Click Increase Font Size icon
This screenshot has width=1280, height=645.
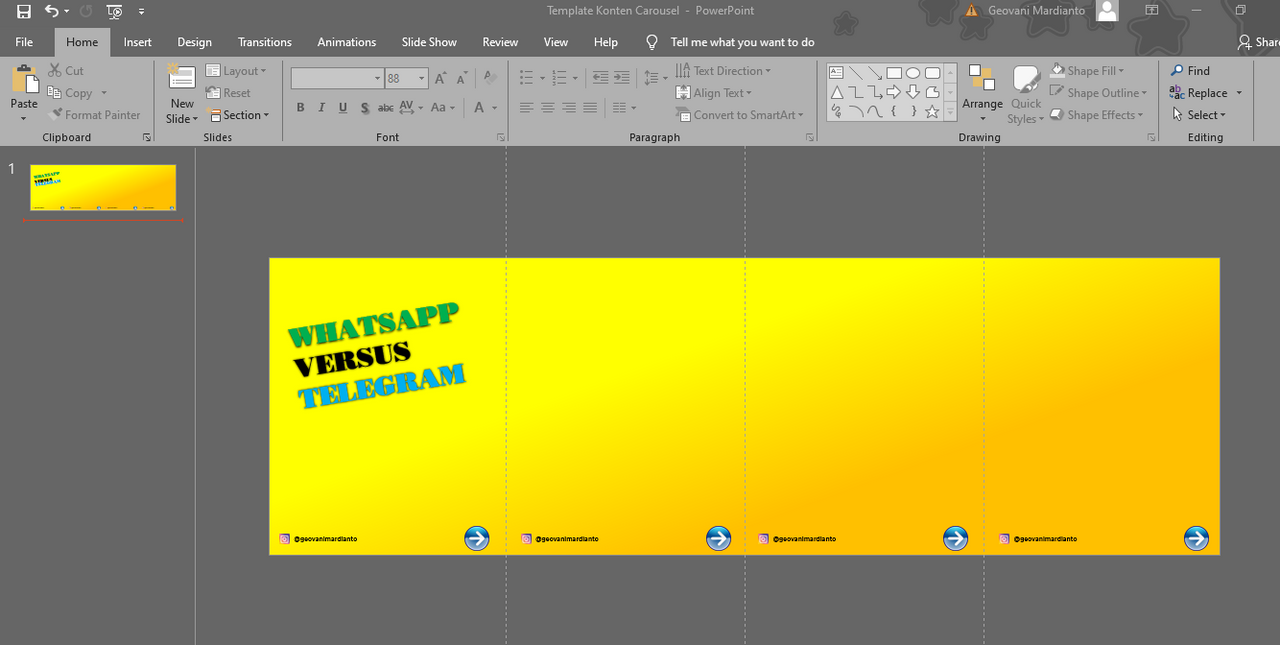tap(440, 78)
